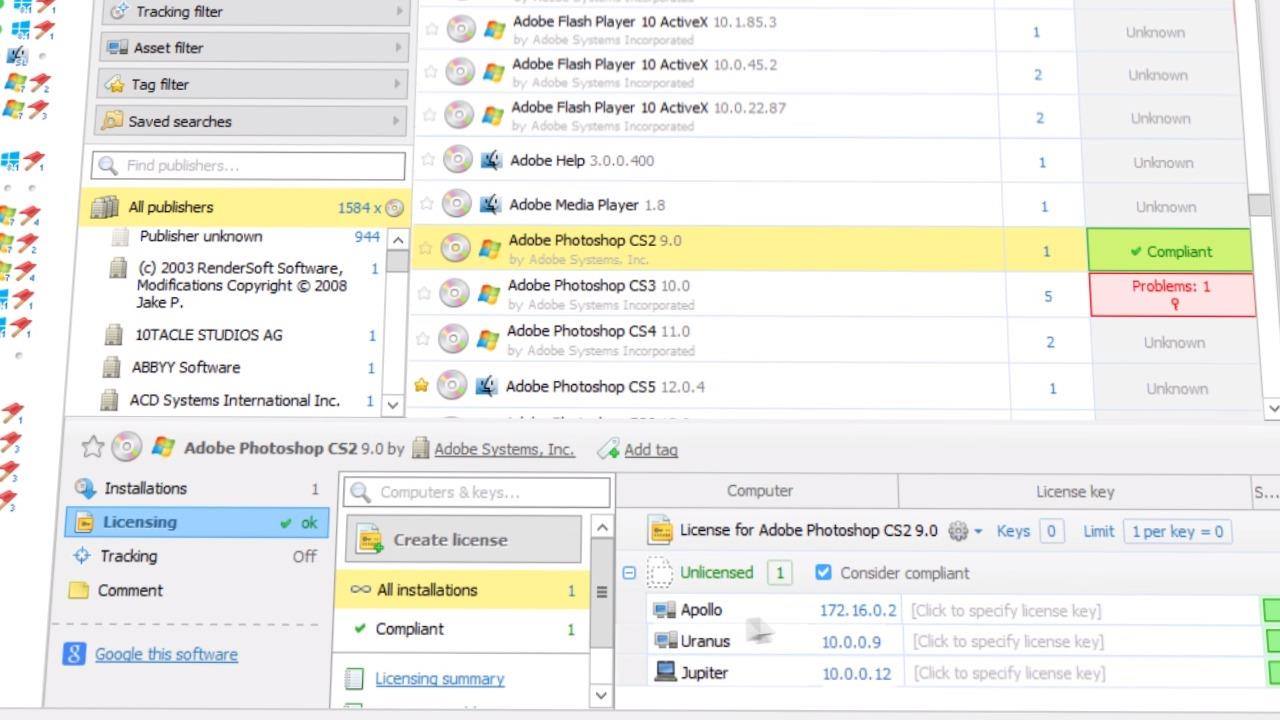The width and height of the screenshot is (1280, 720).
Task: Toggle favorite star for Adobe Photoshop CS4
Action: click(423, 339)
